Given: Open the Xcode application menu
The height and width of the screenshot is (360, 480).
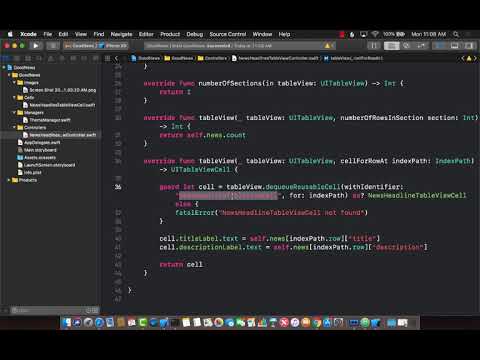Looking at the screenshot, I should coord(28,34).
